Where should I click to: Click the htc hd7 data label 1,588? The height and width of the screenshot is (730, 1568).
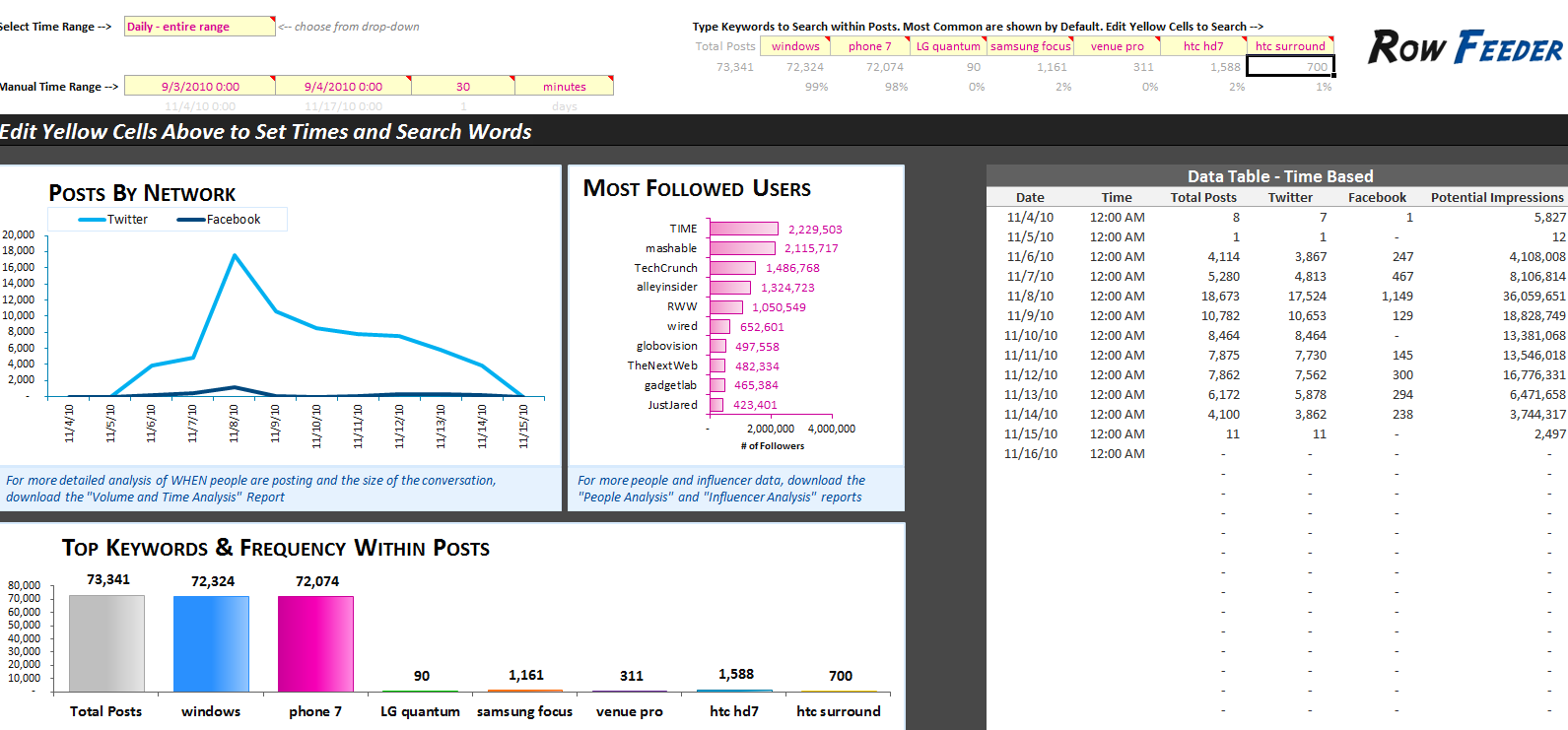click(736, 674)
